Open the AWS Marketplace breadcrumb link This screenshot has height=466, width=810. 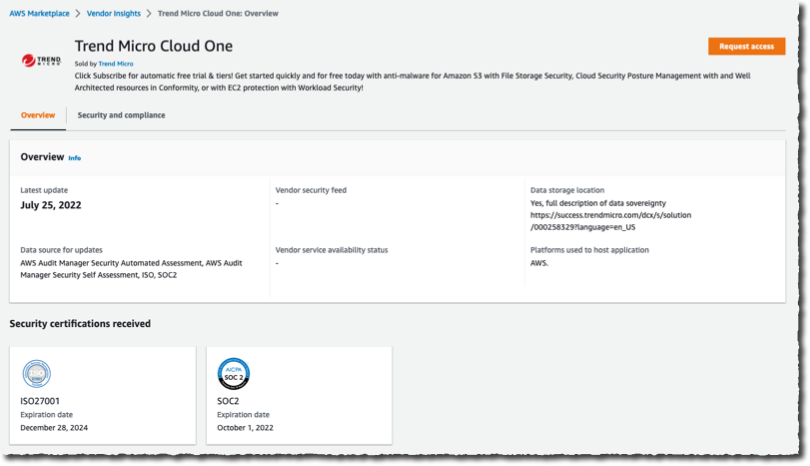[x=39, y=13]
